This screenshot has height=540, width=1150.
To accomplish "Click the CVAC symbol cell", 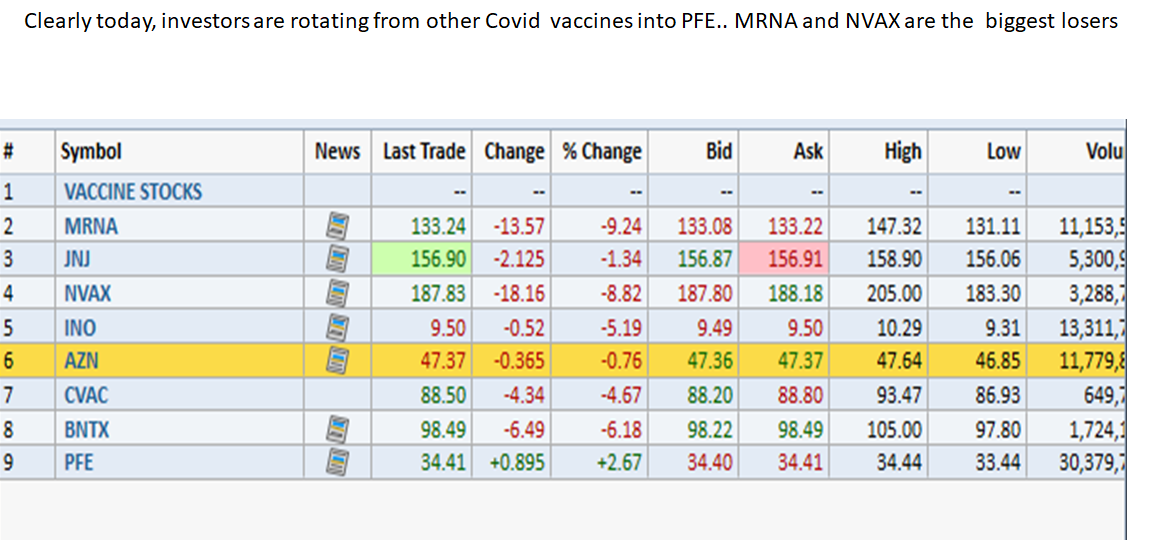I will pos(86,395).
